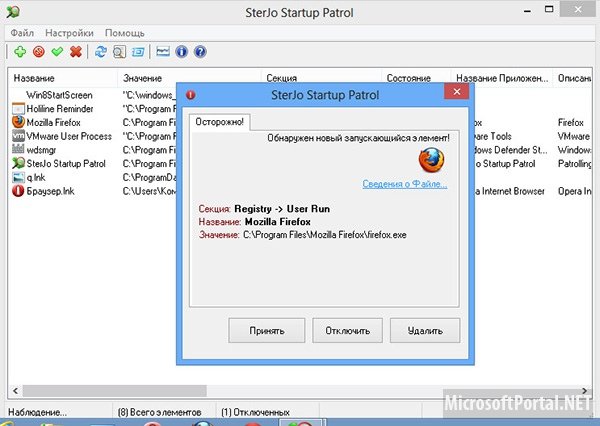The width and height of the screenshot is (600, 426).
Task: Click the SterJo Startup Patrol row icon
Action: point(18,163)
